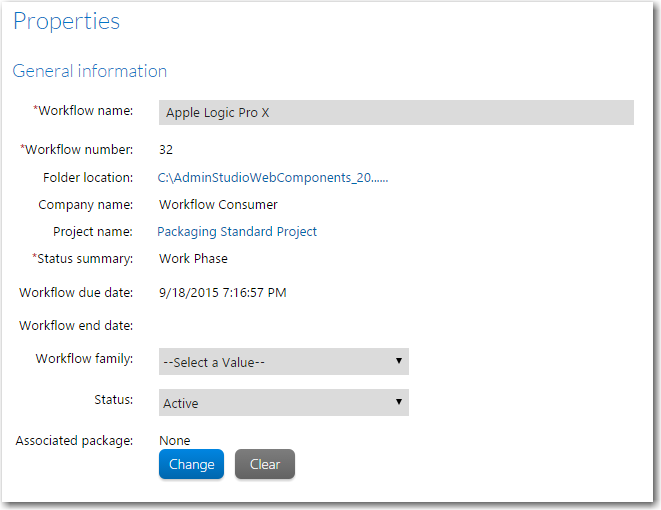Select the Work Phase status summary text
661x510 pixels.
click(x=193, y=258)
